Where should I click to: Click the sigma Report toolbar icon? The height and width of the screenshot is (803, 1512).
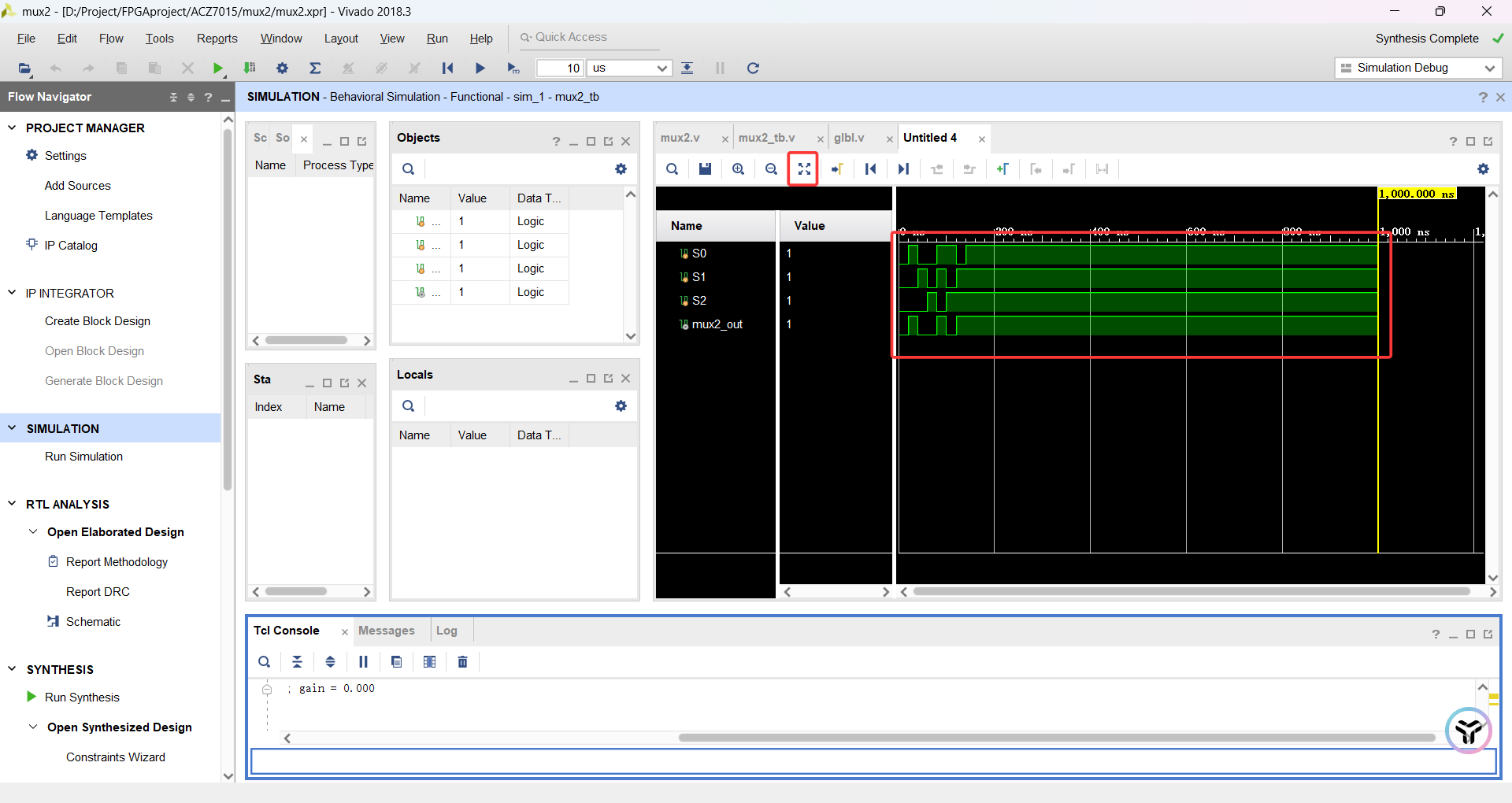point(315,68)
